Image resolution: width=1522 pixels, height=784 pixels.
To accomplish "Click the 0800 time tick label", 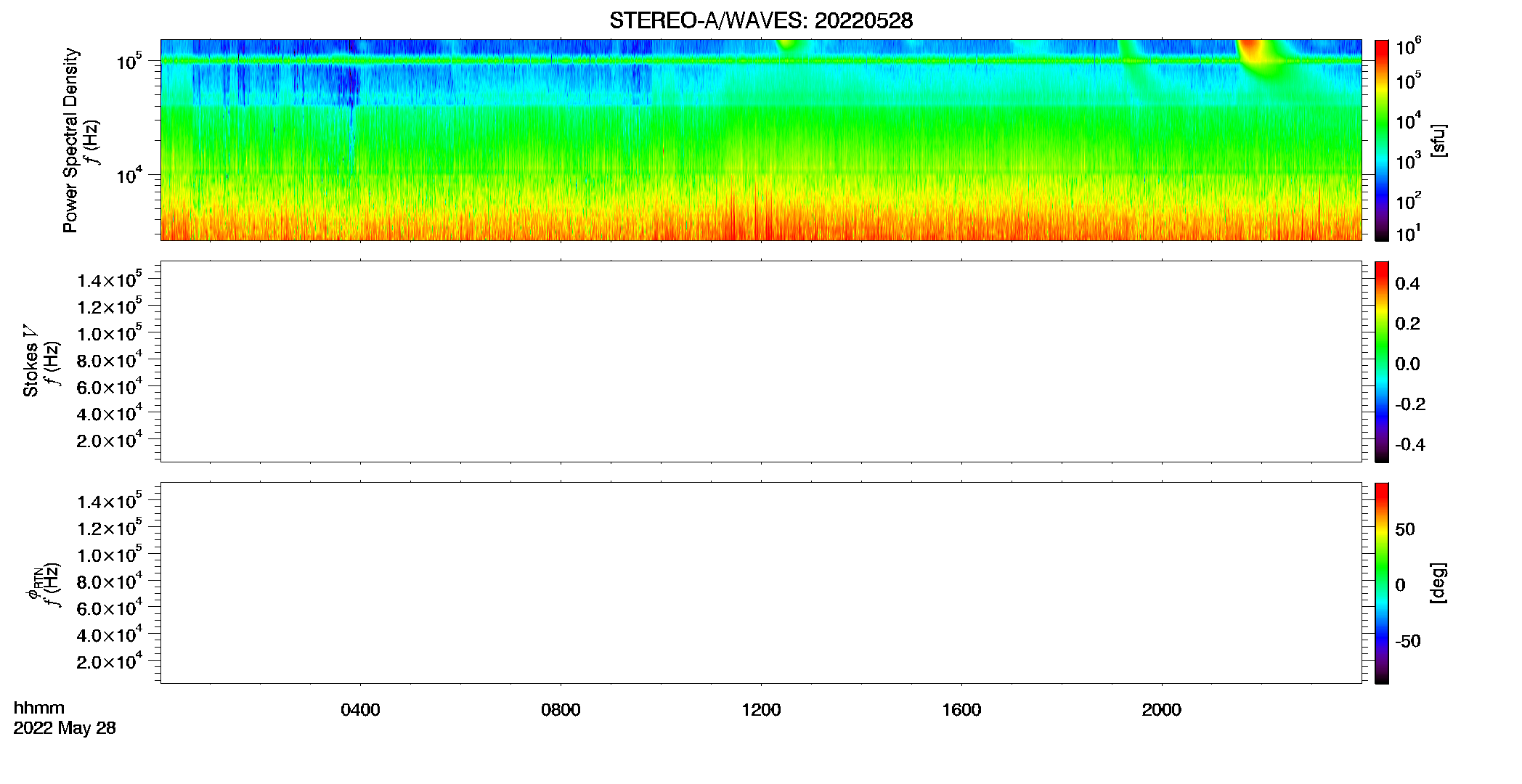I will coord(561,710).
